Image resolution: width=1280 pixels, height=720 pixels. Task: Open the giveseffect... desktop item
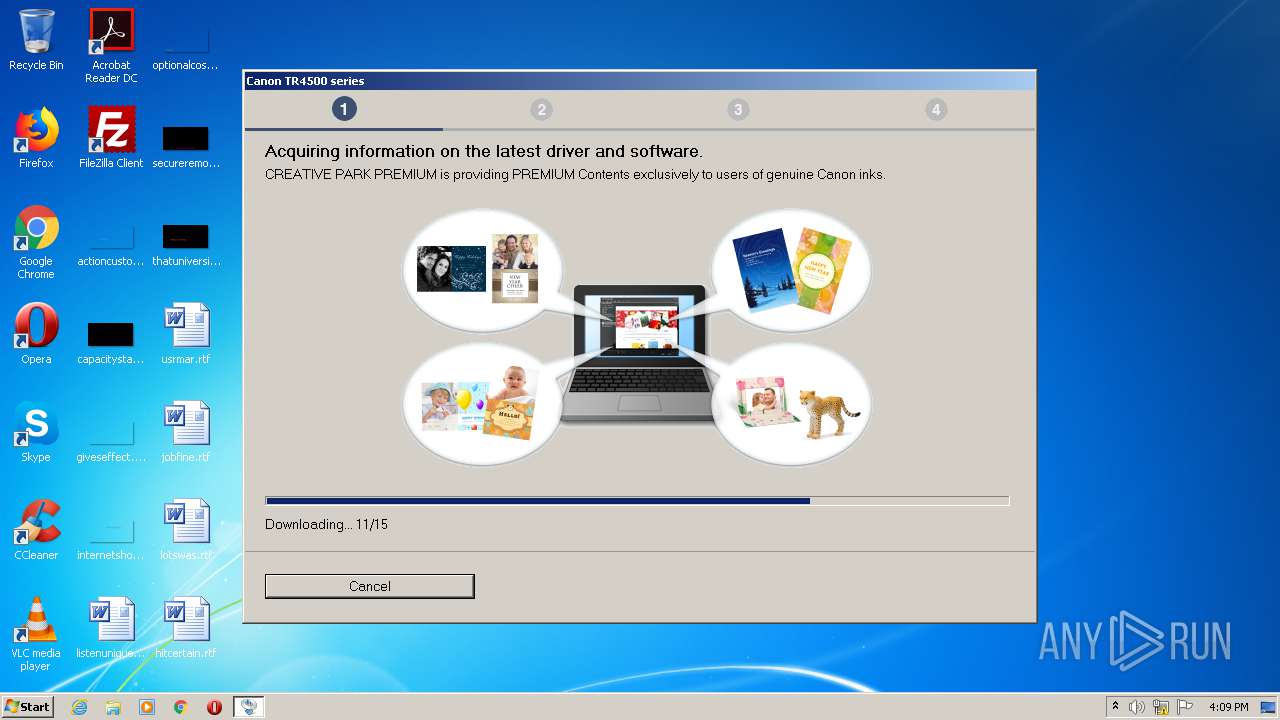[x=111, y=439]
